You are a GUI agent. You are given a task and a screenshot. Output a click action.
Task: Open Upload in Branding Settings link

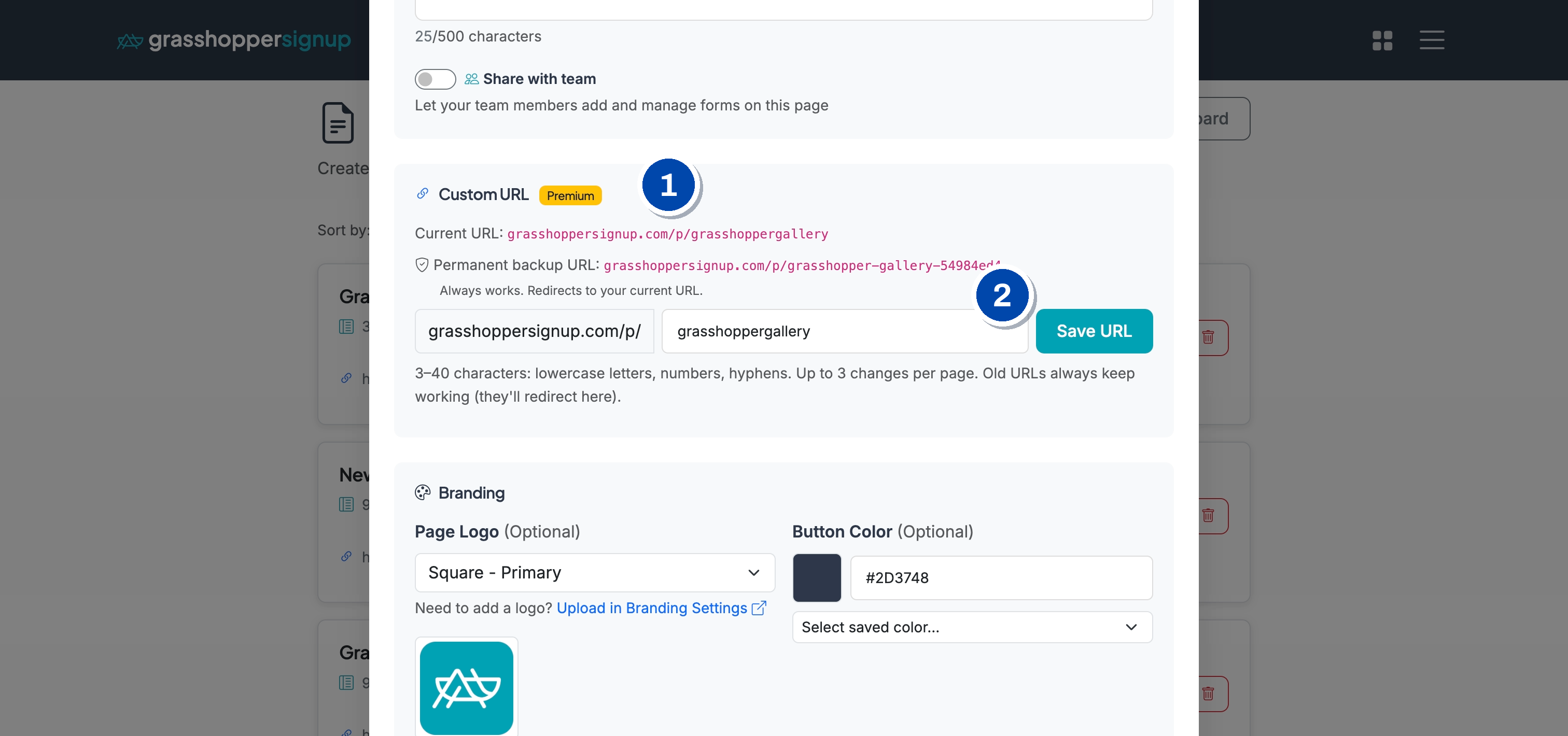(652, 607)
